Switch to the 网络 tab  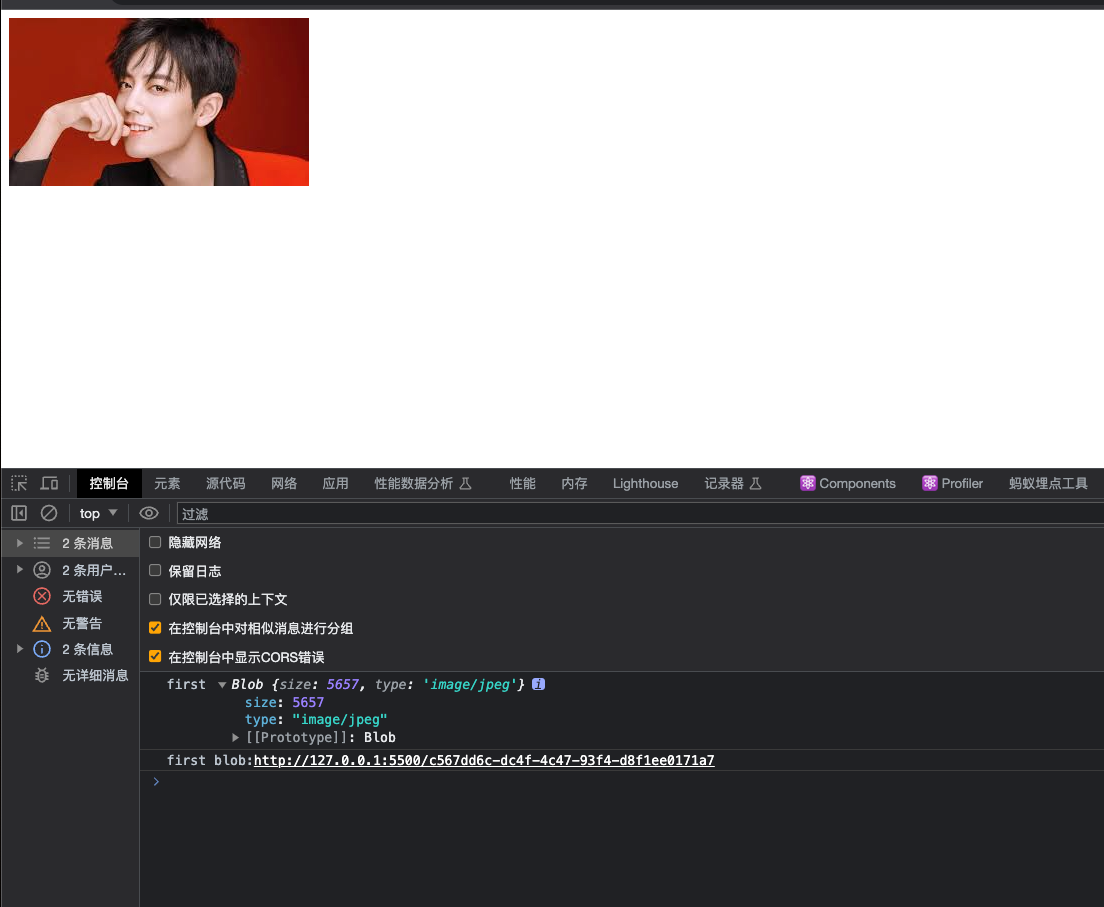pyautogui.click(x=284, y=483)
